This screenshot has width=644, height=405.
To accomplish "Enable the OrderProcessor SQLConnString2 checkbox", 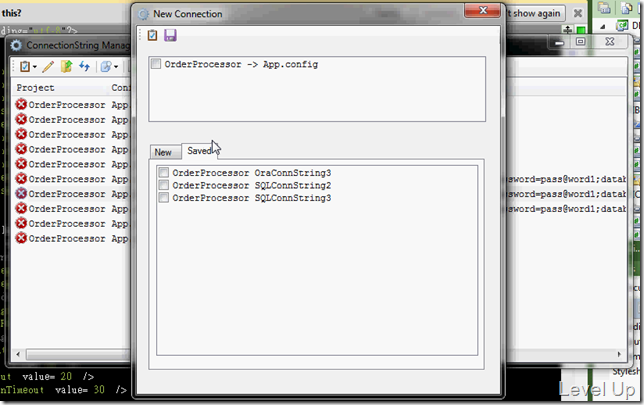I will tap(163, 185).
